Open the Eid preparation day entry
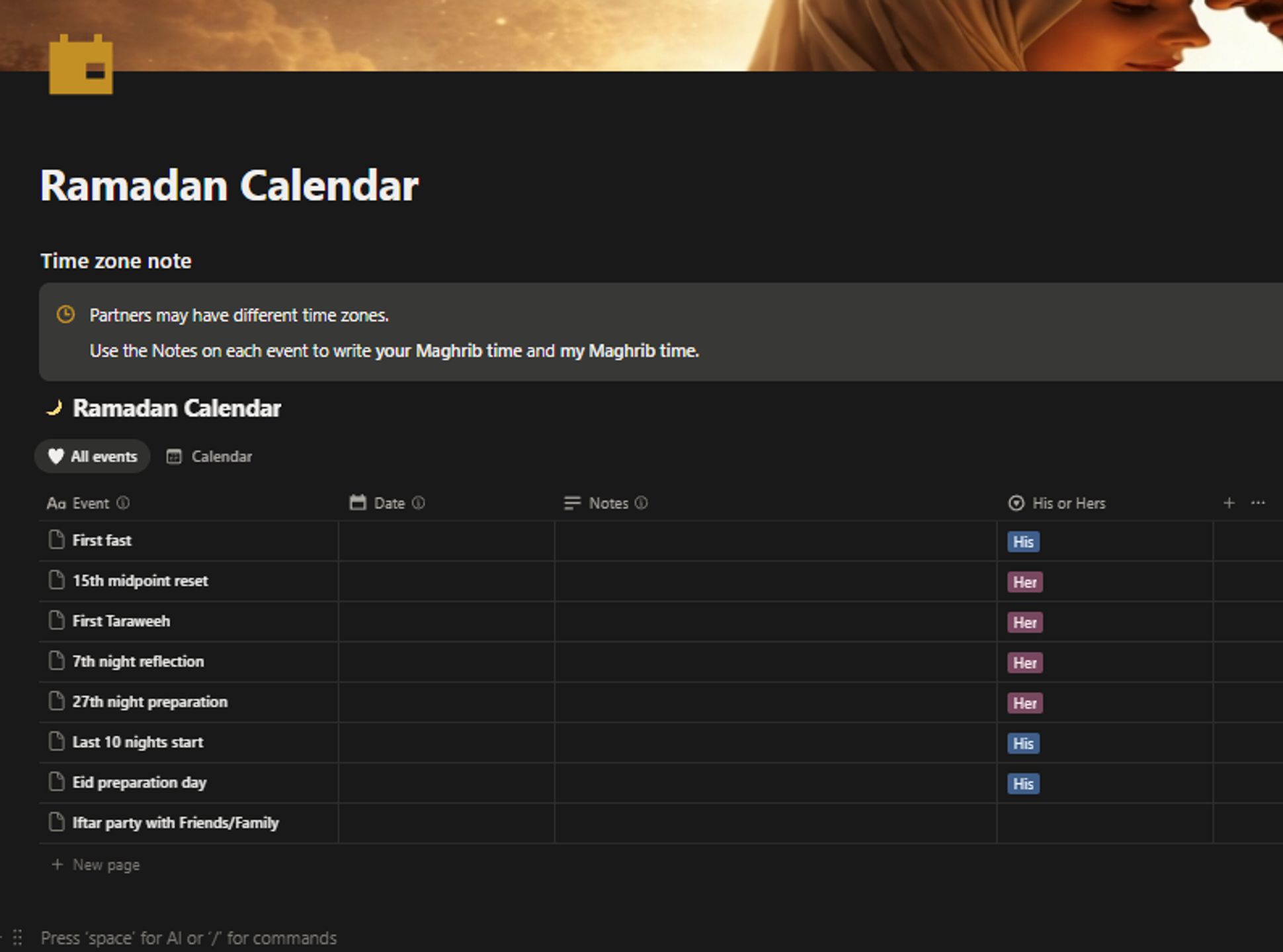Image resolution: width=1283 pixels, height=952 pixels. click(140, 783)
